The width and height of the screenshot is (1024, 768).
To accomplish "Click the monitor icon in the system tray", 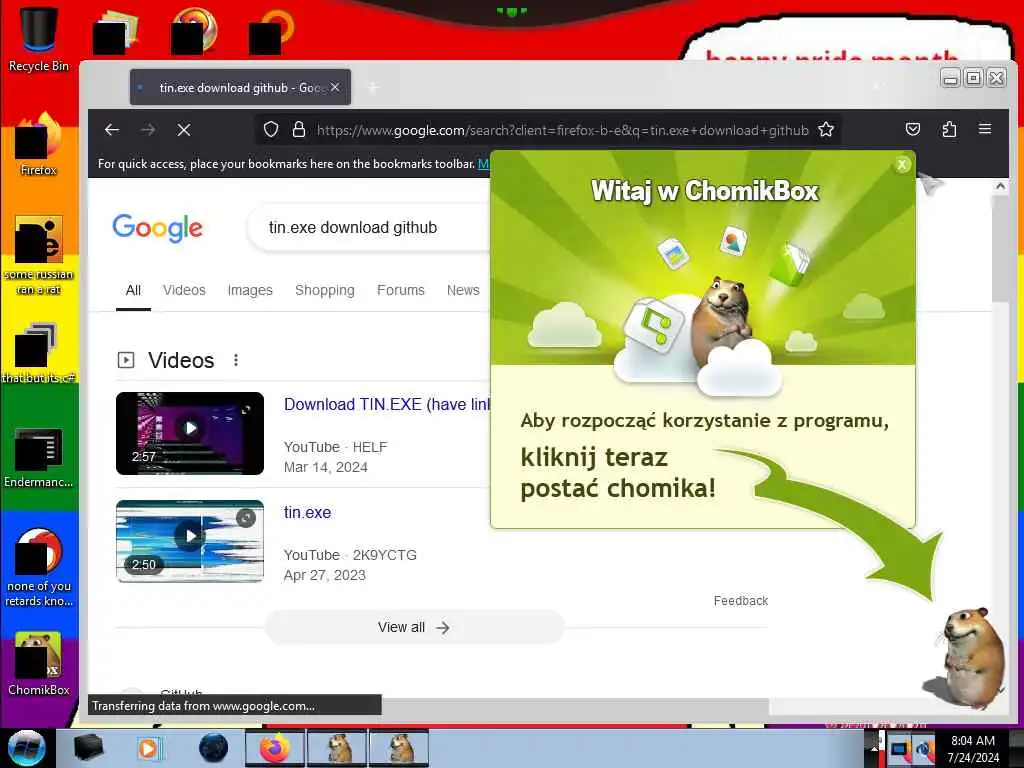I will coord(900,749).
